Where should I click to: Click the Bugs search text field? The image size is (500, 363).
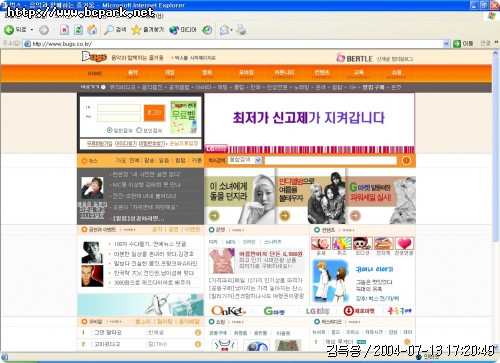(331, 160)
